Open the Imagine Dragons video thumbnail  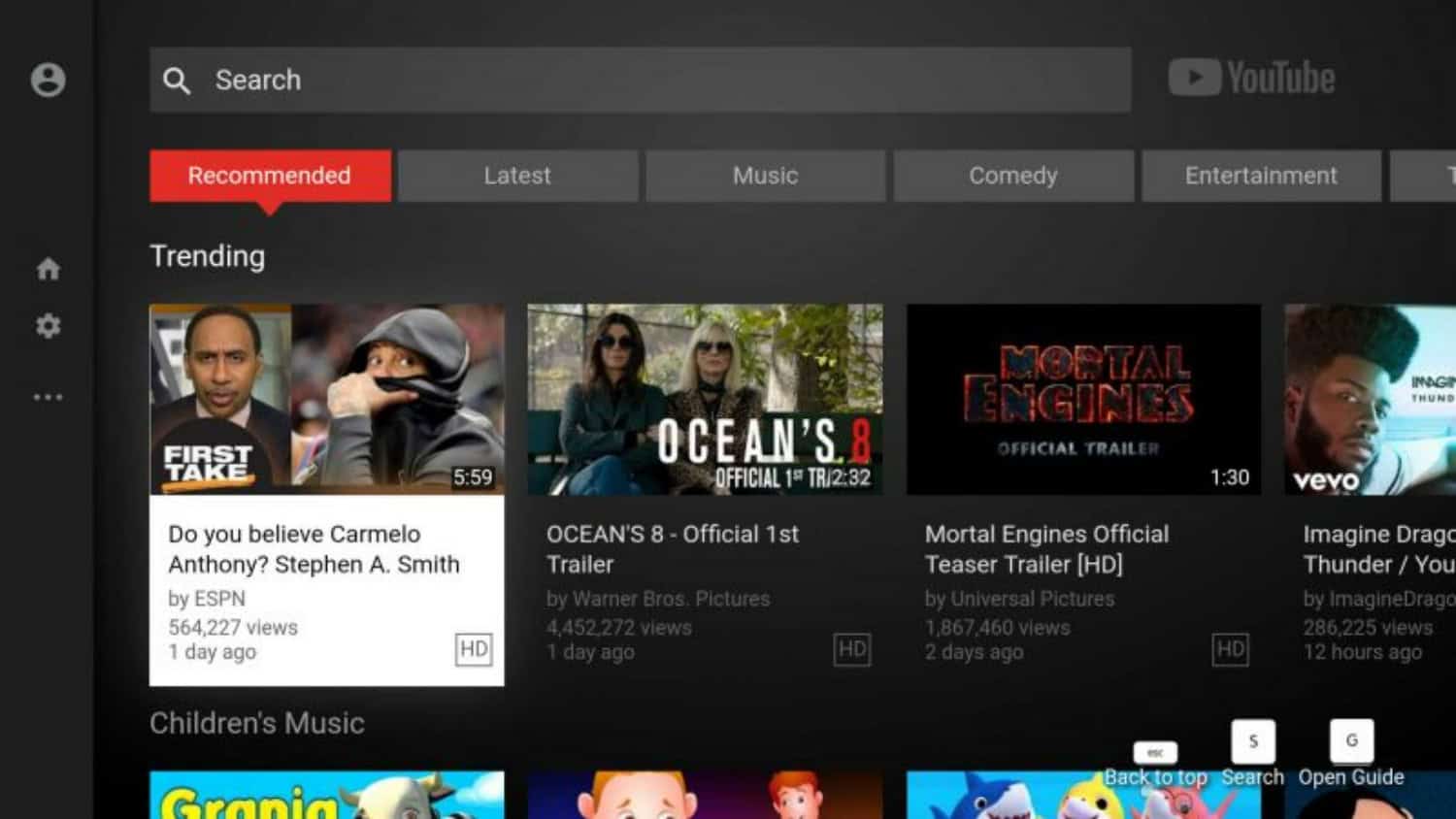click(x=1371, y=399)
